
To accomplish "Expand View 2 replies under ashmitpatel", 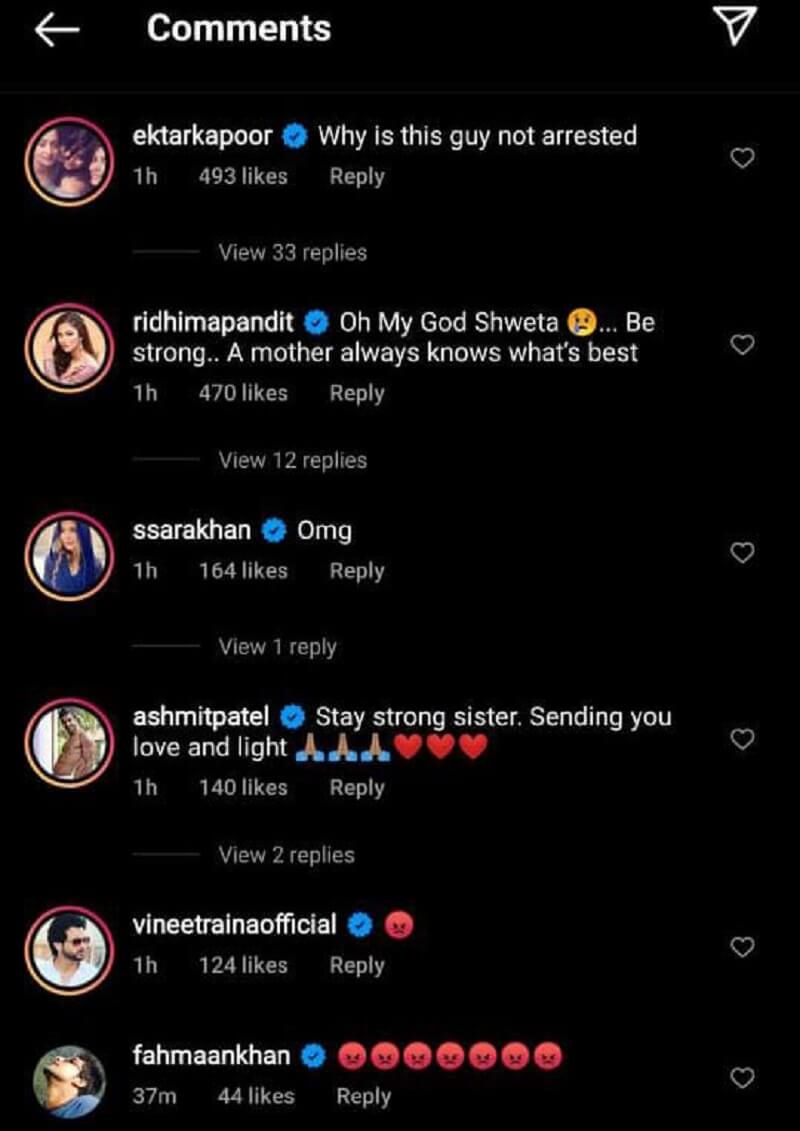I will (x=286, y=855).
